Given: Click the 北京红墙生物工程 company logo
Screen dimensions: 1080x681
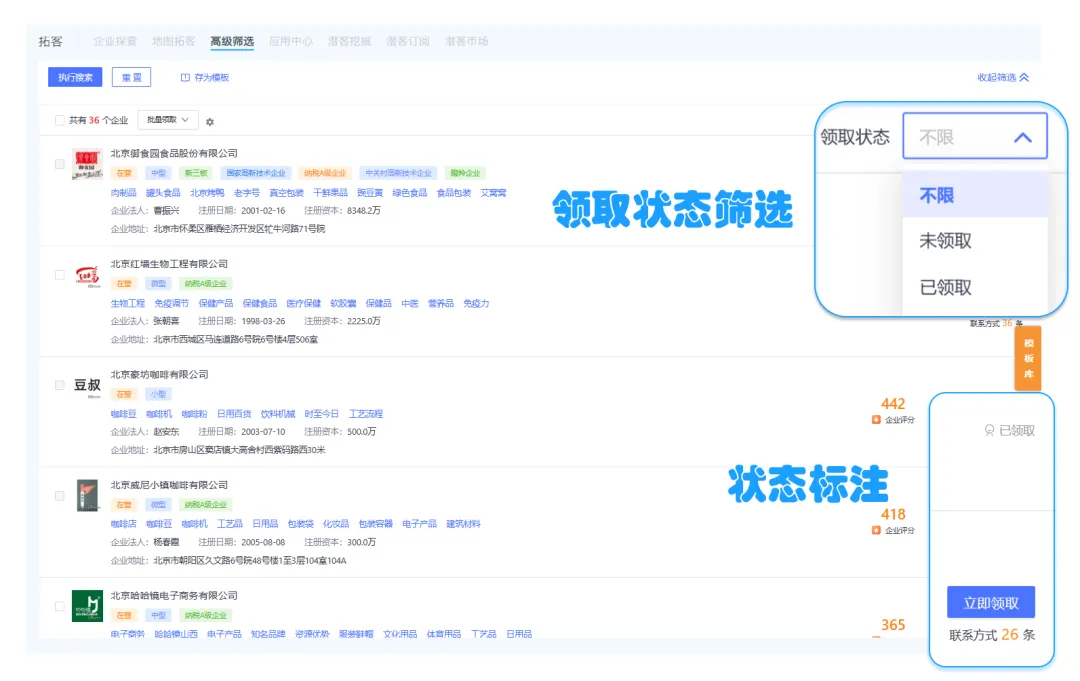Looking at the screenshot, I should (x=87, y=275).
